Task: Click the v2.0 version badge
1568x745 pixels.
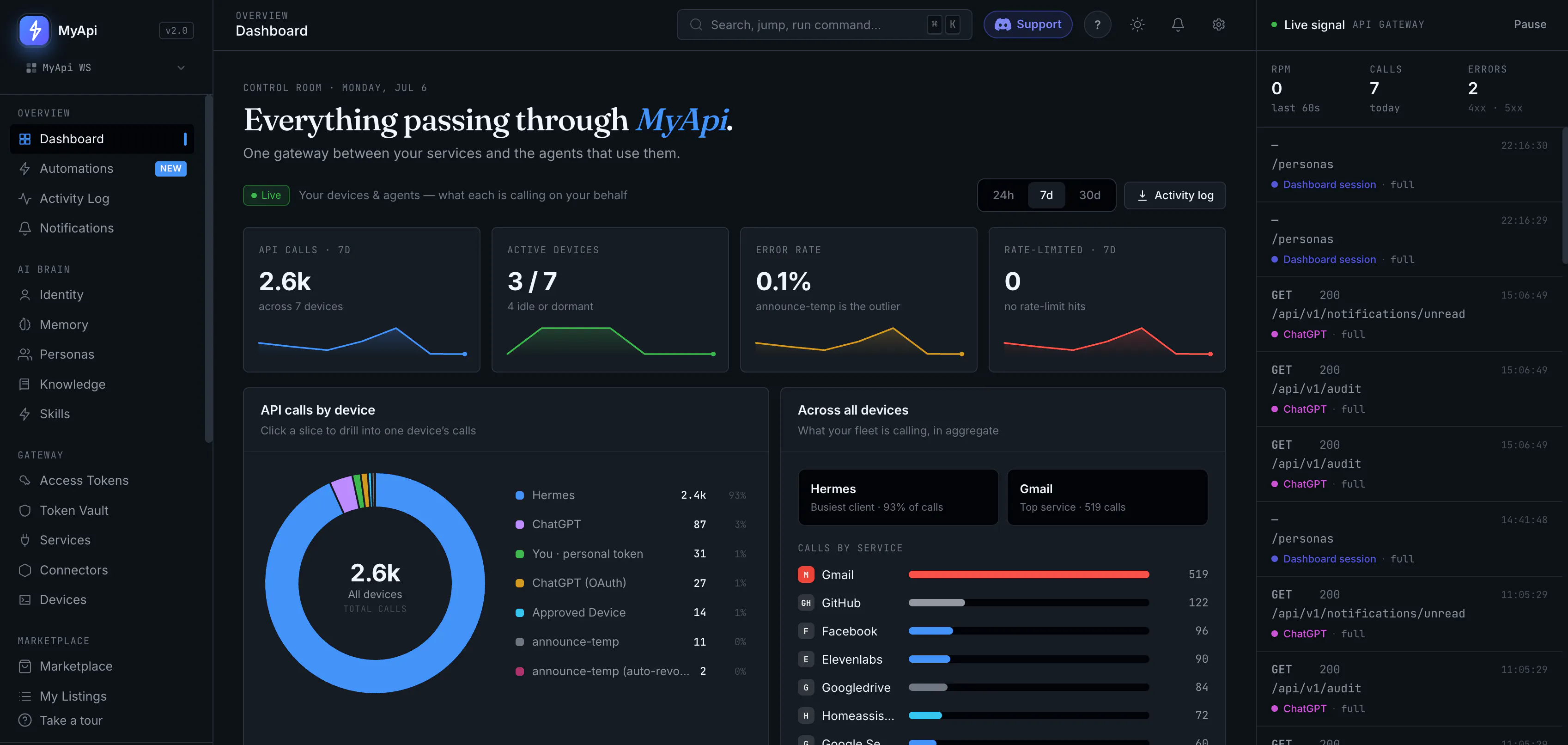Action: [176, 31]
